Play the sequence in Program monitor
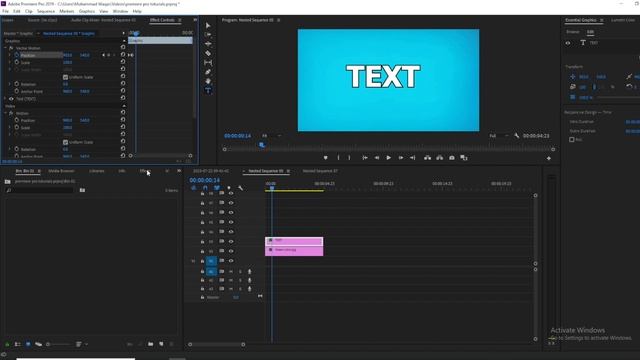 (x=389, y=158)
